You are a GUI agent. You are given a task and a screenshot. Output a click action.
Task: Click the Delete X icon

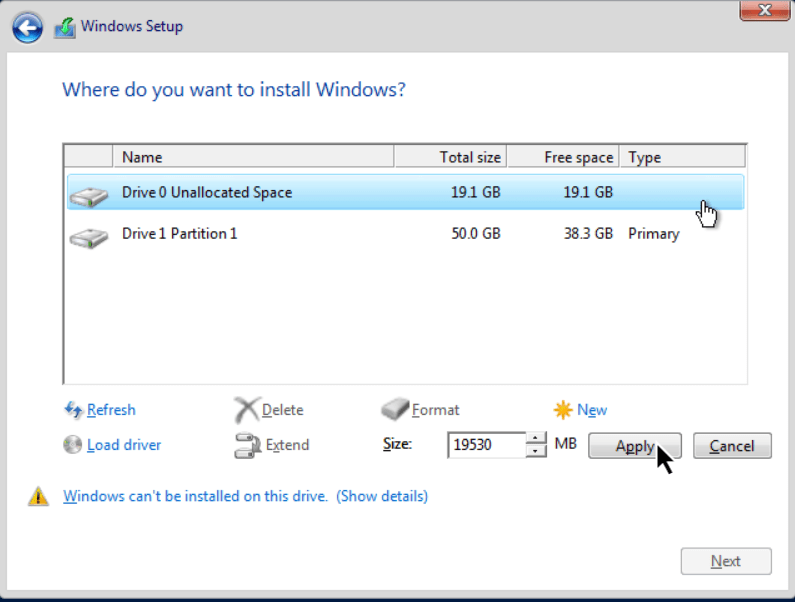tap(247, 409)
